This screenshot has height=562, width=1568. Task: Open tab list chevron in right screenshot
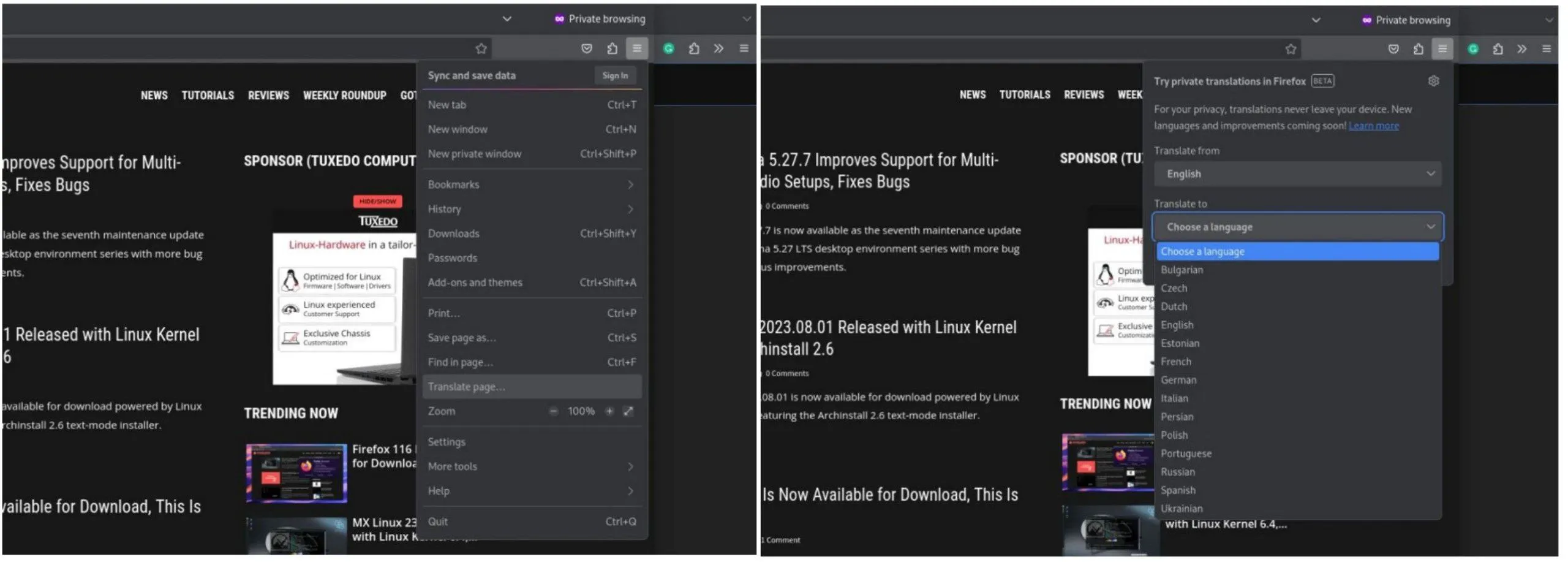click(1316, 20)
